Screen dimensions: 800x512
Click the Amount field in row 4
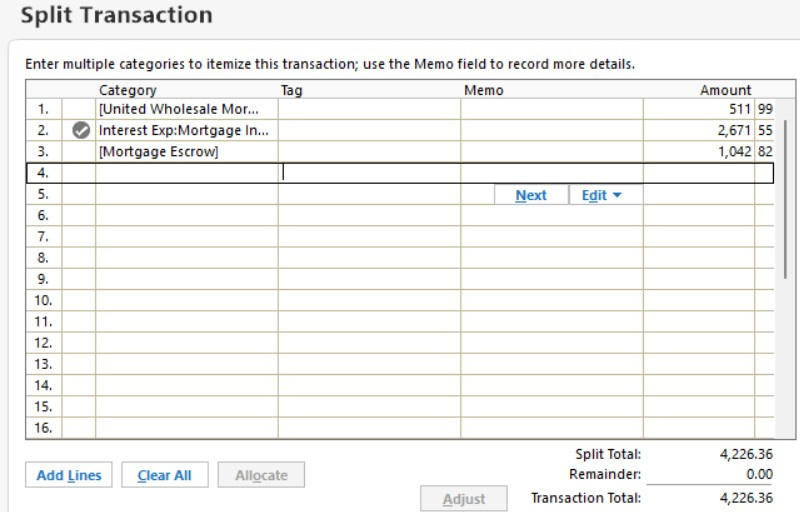pyautogui.click(x=708, y=173)
